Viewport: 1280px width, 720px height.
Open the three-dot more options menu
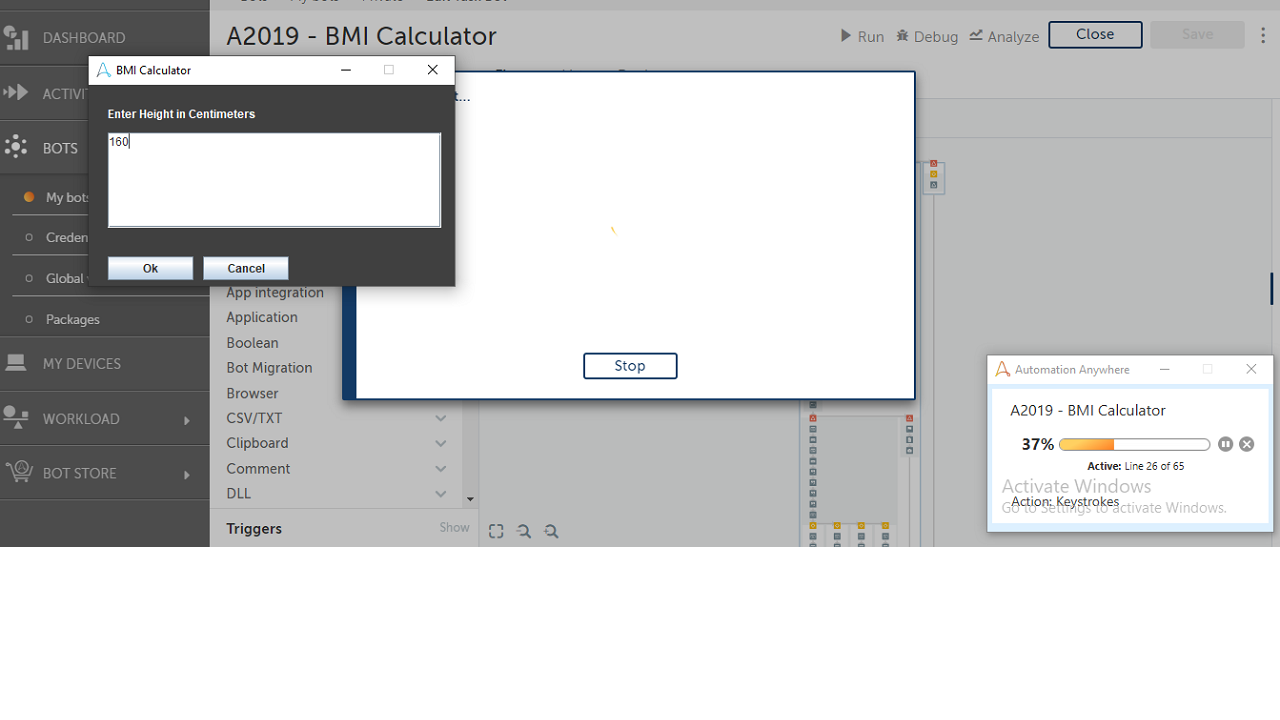[1263, 35]
